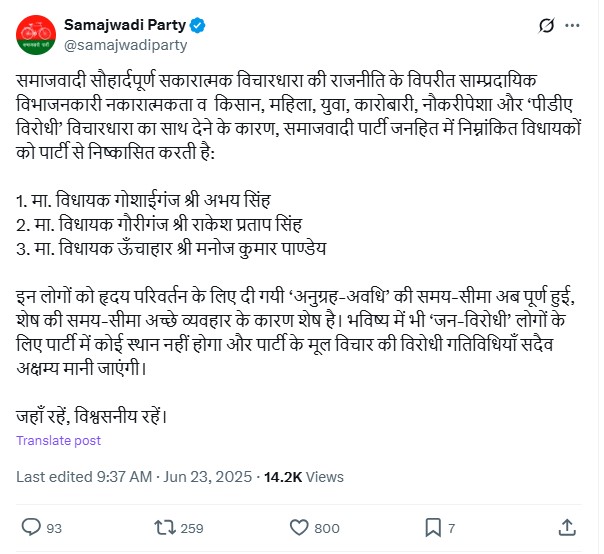The height and width of the screenshot is (554, 604).
Task: Click the reply speech bubble icon
Action: [31, 527]
